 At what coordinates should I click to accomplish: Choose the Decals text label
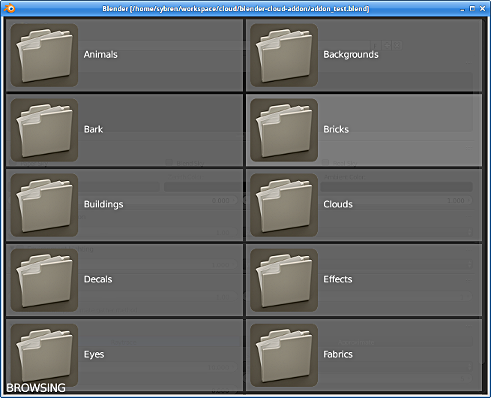tap(98, 279)
